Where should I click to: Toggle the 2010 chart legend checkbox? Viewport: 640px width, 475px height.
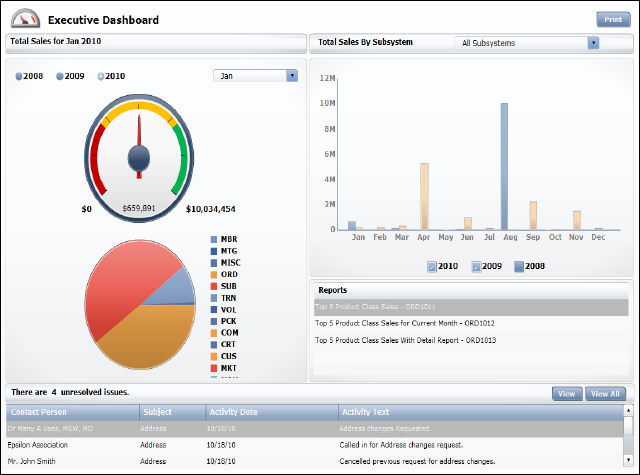point(432,267)
